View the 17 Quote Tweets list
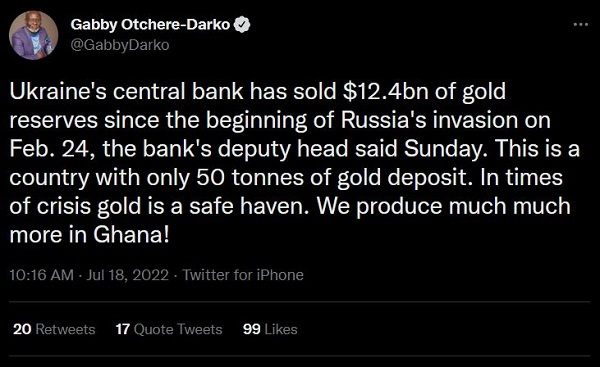This screenshot has height=367, width=600. pyautogui.click(x=169, y=329)
